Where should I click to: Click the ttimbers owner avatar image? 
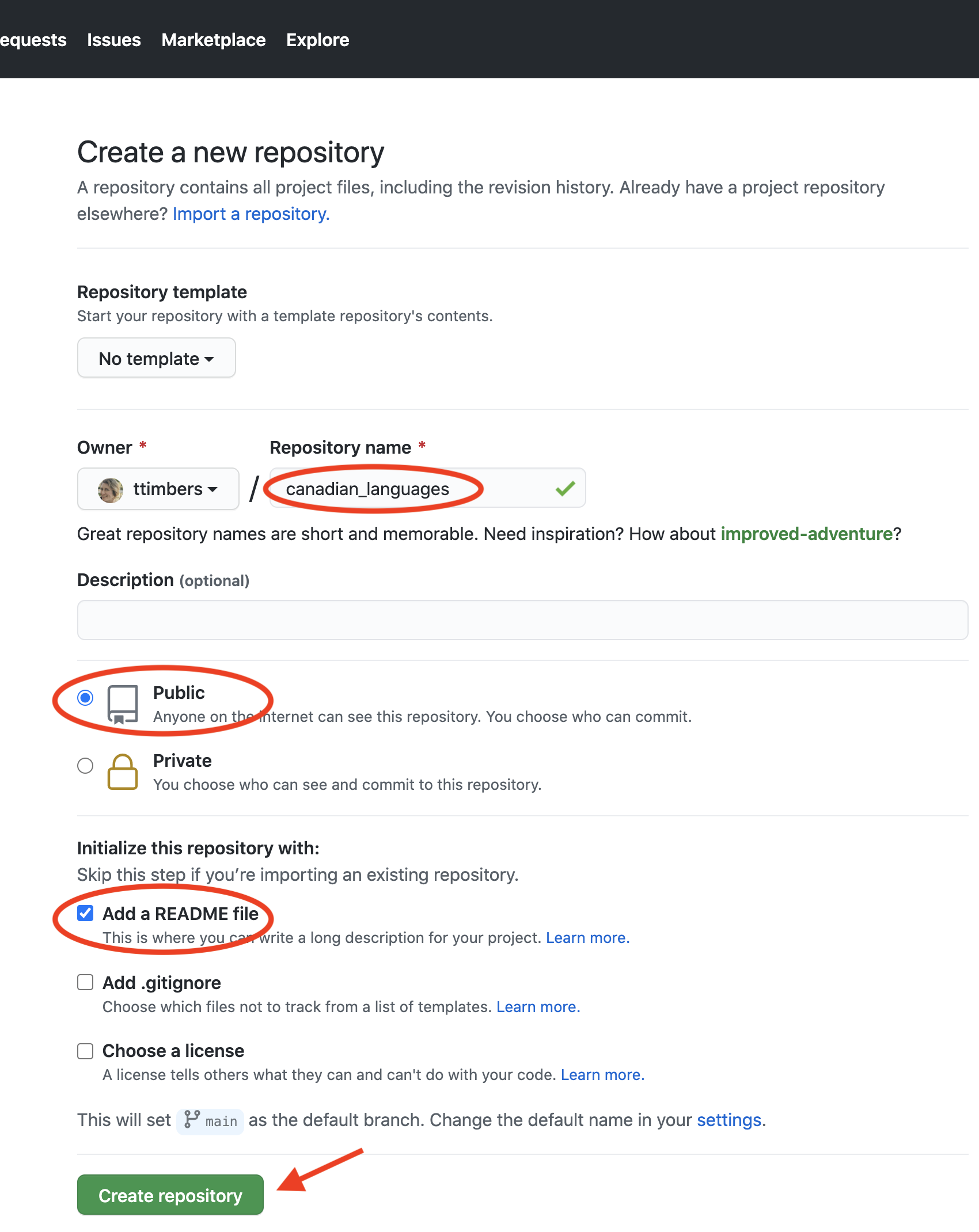coord(111,490)
